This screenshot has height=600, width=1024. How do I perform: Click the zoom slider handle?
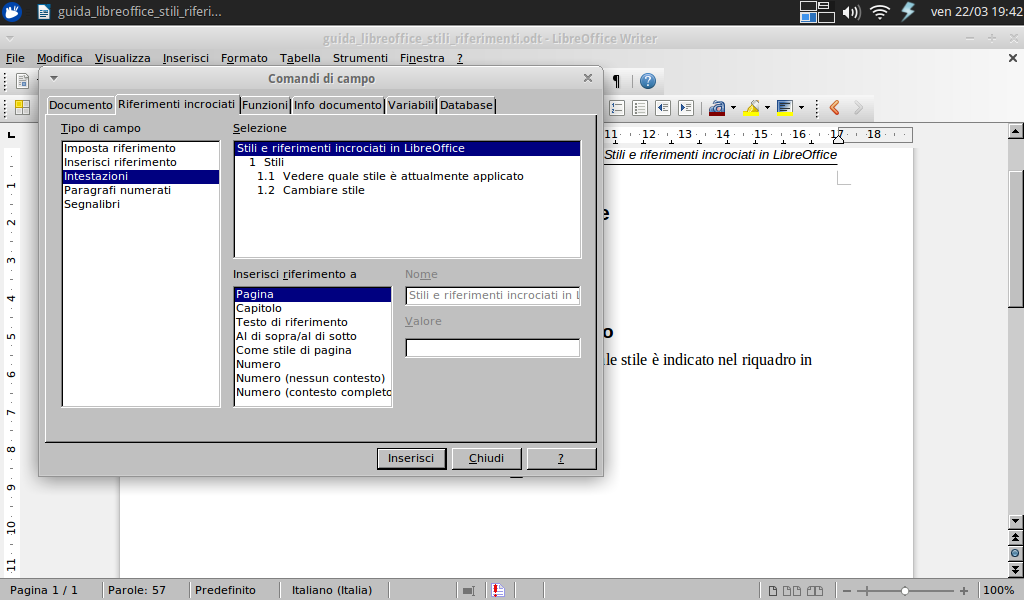click(x=904, y=591)
